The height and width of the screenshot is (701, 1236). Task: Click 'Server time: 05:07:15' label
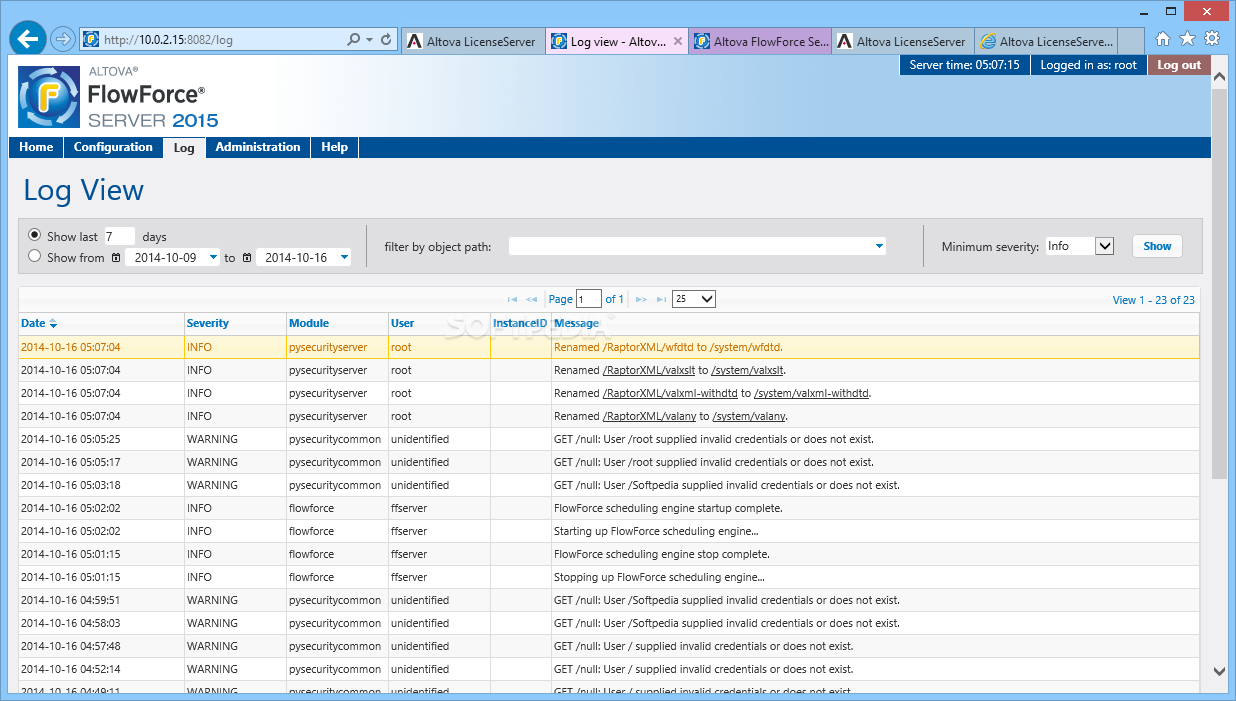[964, 65]
